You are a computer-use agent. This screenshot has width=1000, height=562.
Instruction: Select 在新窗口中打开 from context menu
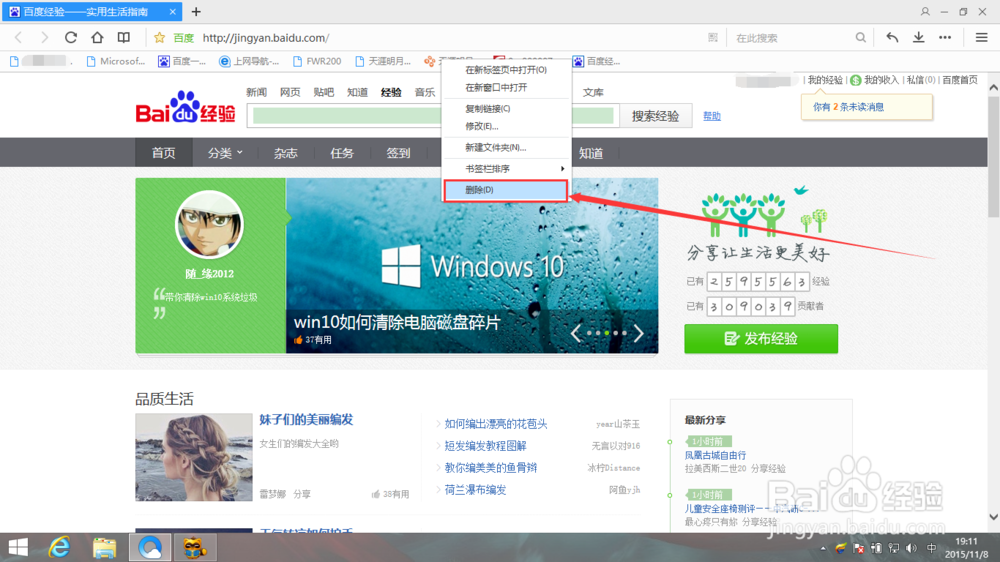(506, 87)
